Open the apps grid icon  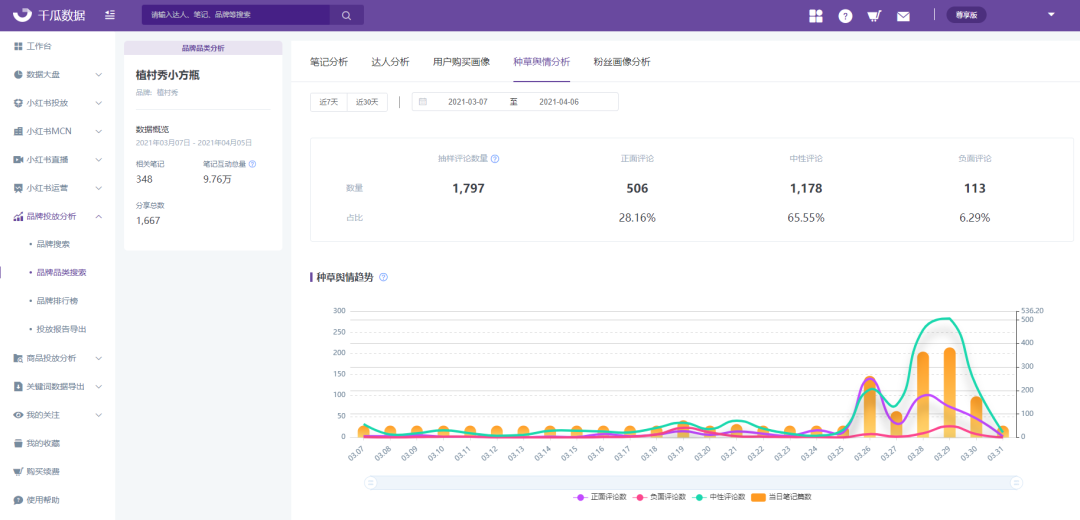point(816,16)
